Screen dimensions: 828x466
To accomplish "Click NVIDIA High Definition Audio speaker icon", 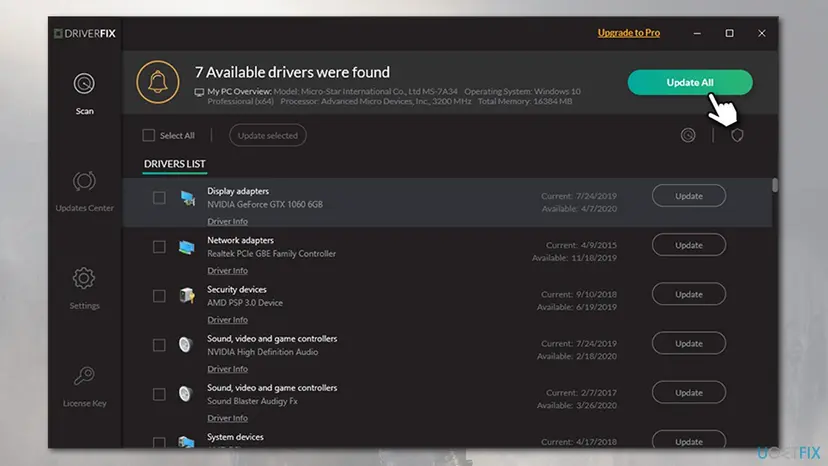I will [185, 344].
